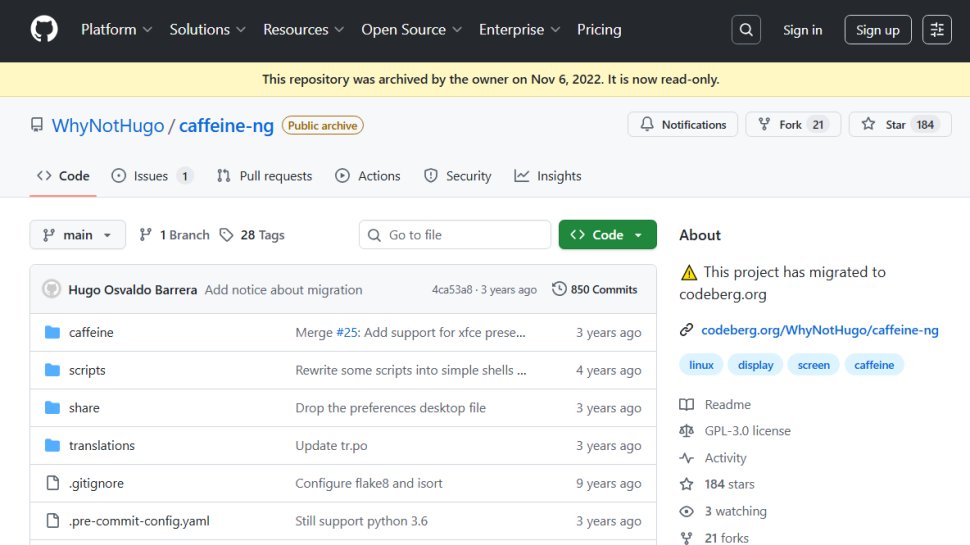Open the search magnifier button
970x545 pixels.
click(746, 30)
